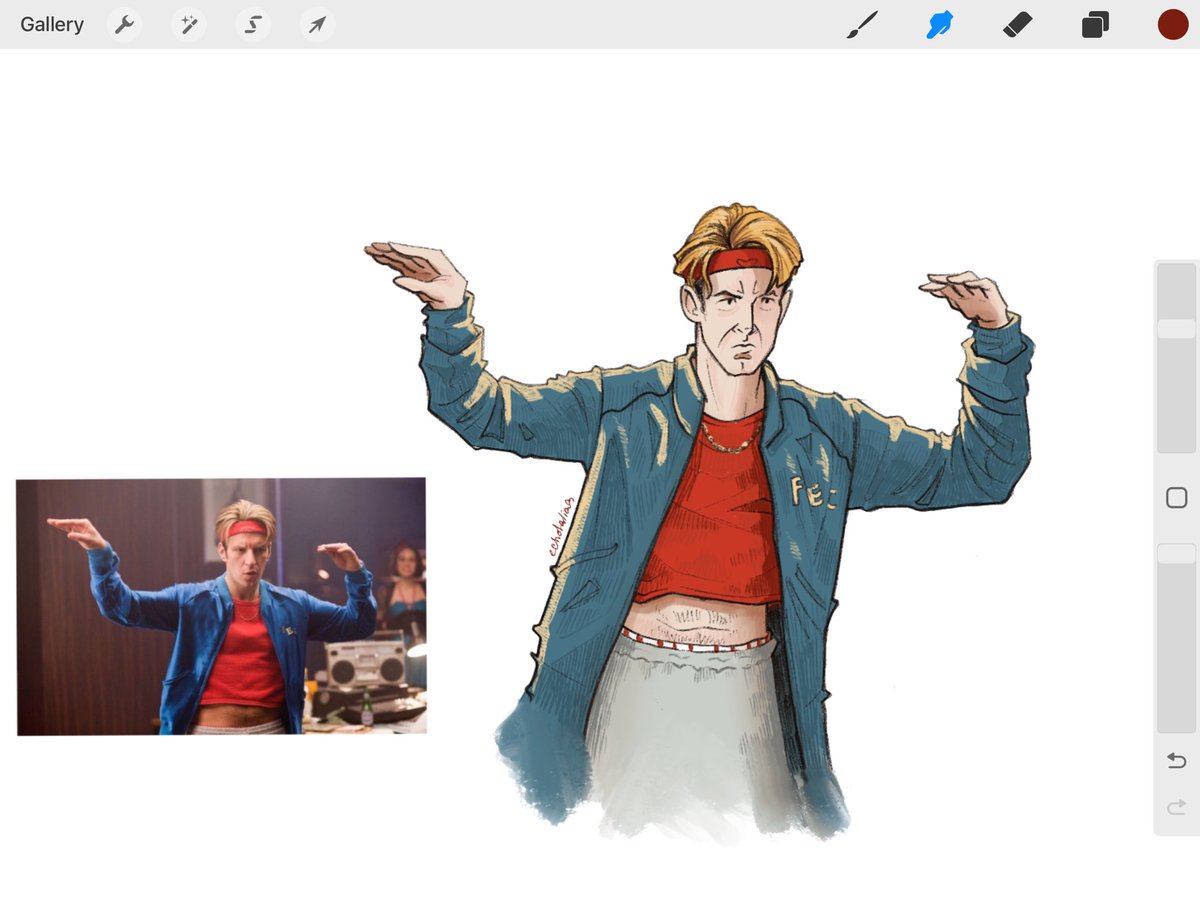Open Brush Library via brush icon
The height and width of the screenshot is (900, 1200).
coord(863,24)
